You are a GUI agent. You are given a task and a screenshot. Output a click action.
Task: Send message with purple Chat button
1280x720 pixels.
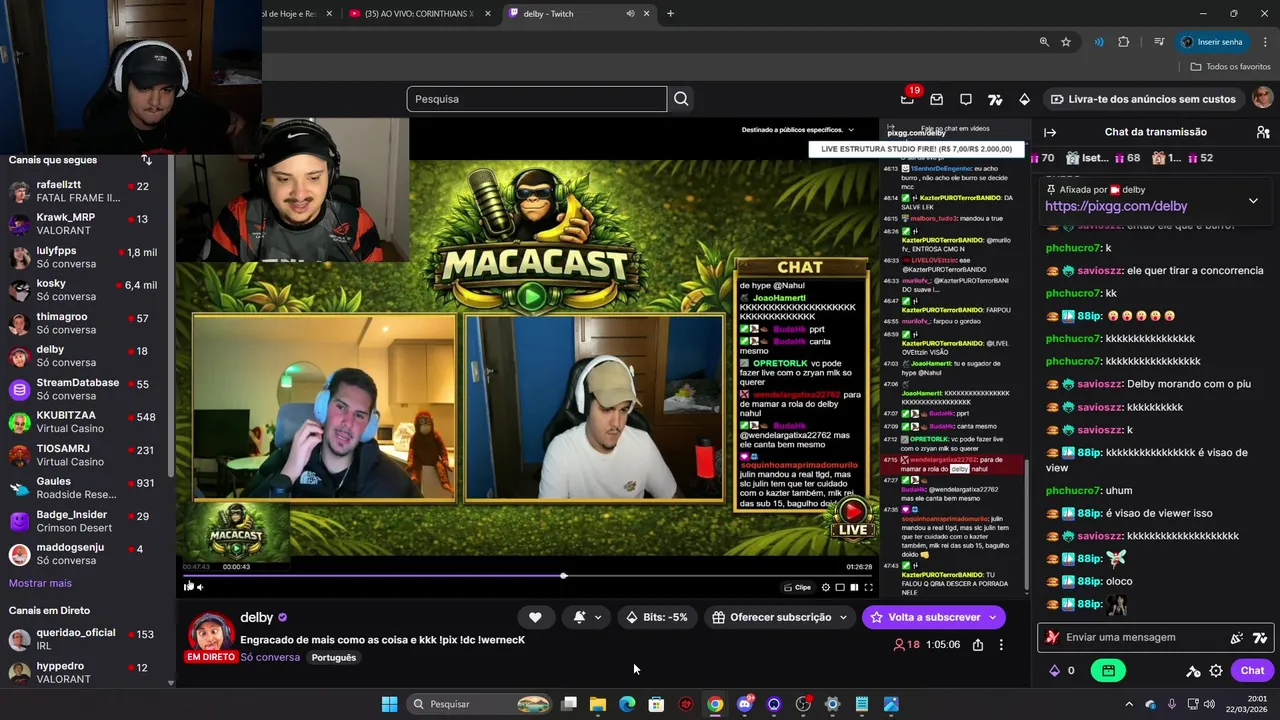[1252, 671]
